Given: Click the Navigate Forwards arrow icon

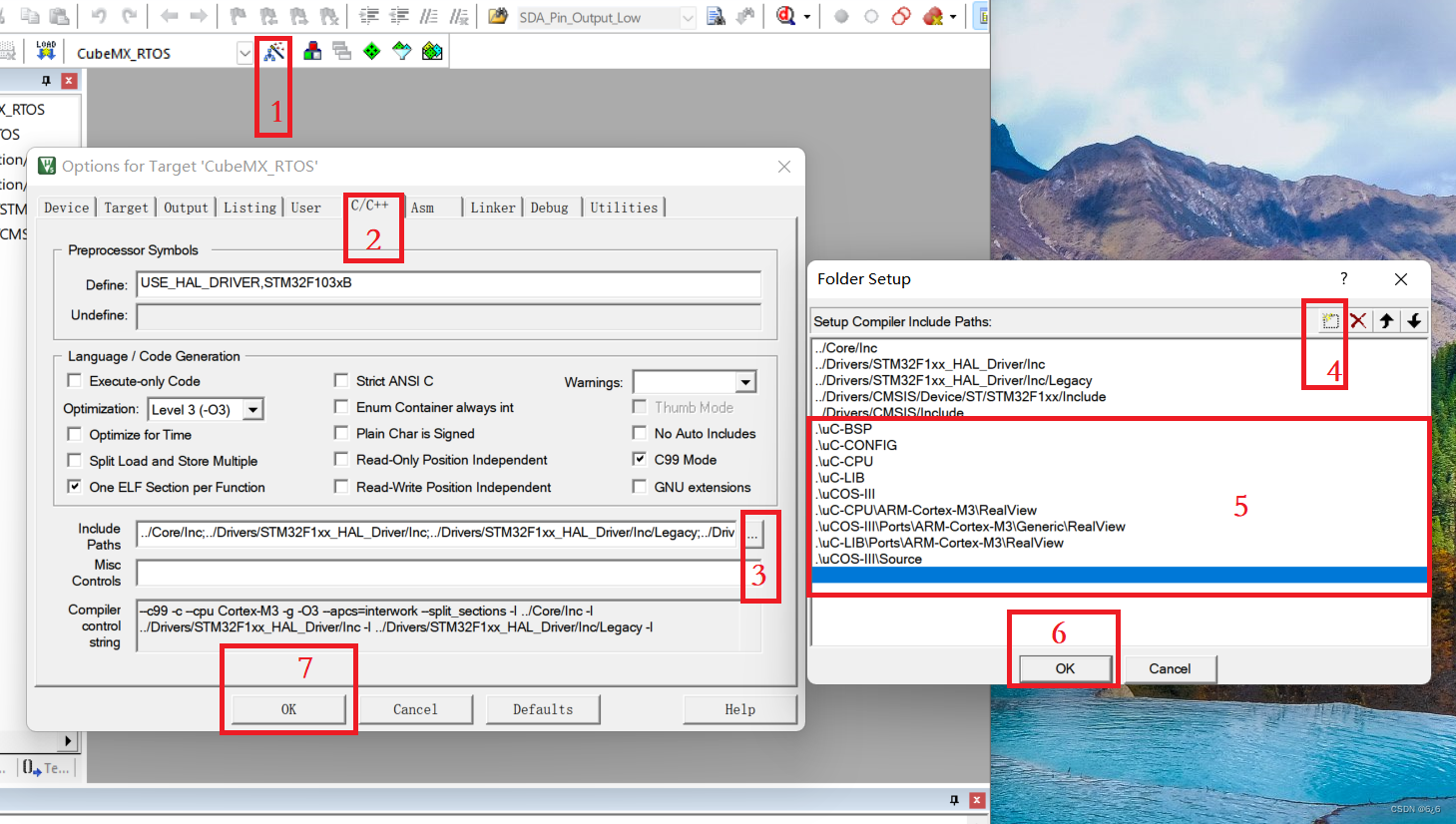Looking at the screenshot, I should coord(199,16).
